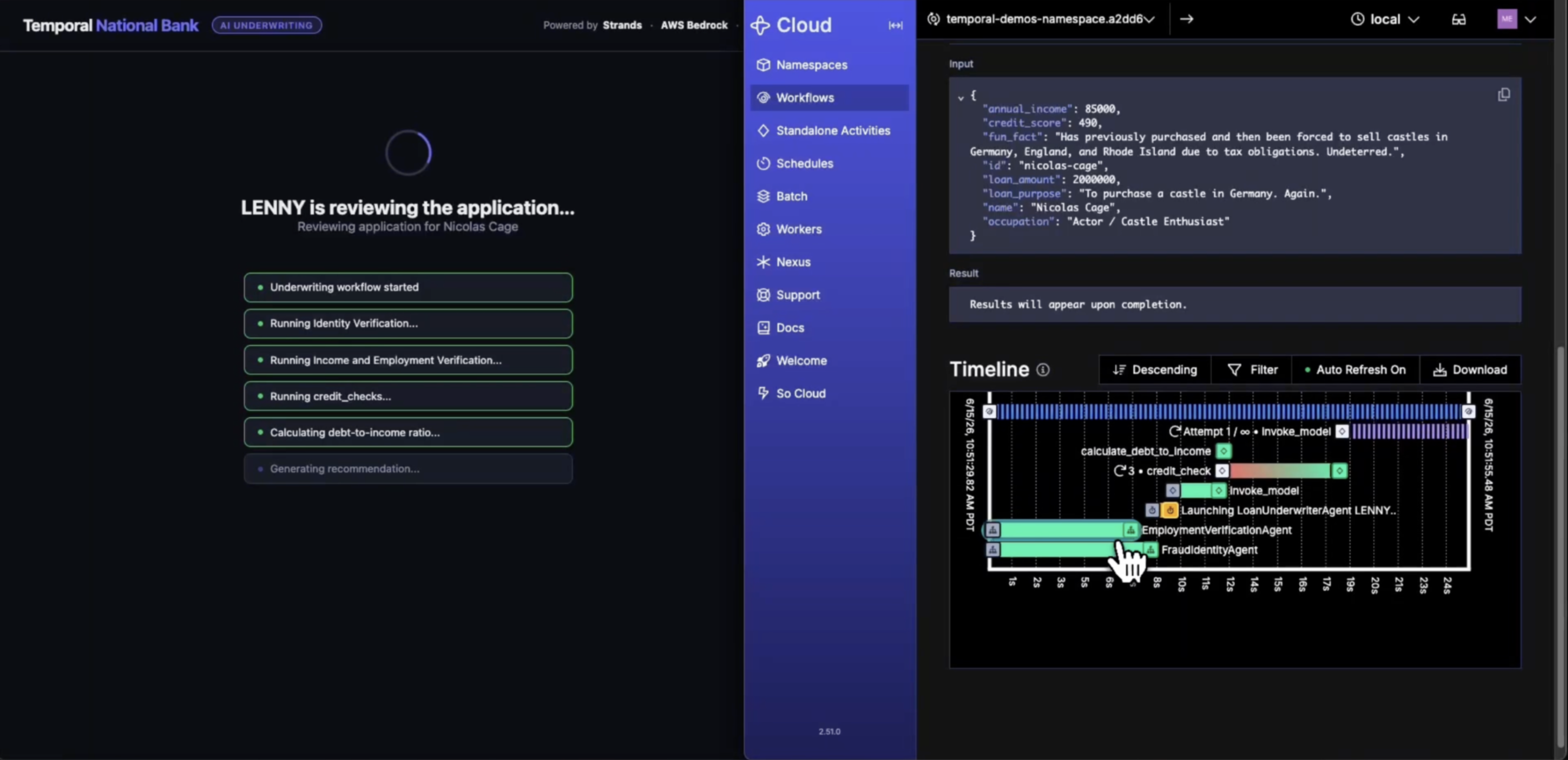Click 'Reviewing application for Nicolas Cage' text
This screenshot has height=760, width=1568.
click(x=407, y=226)
